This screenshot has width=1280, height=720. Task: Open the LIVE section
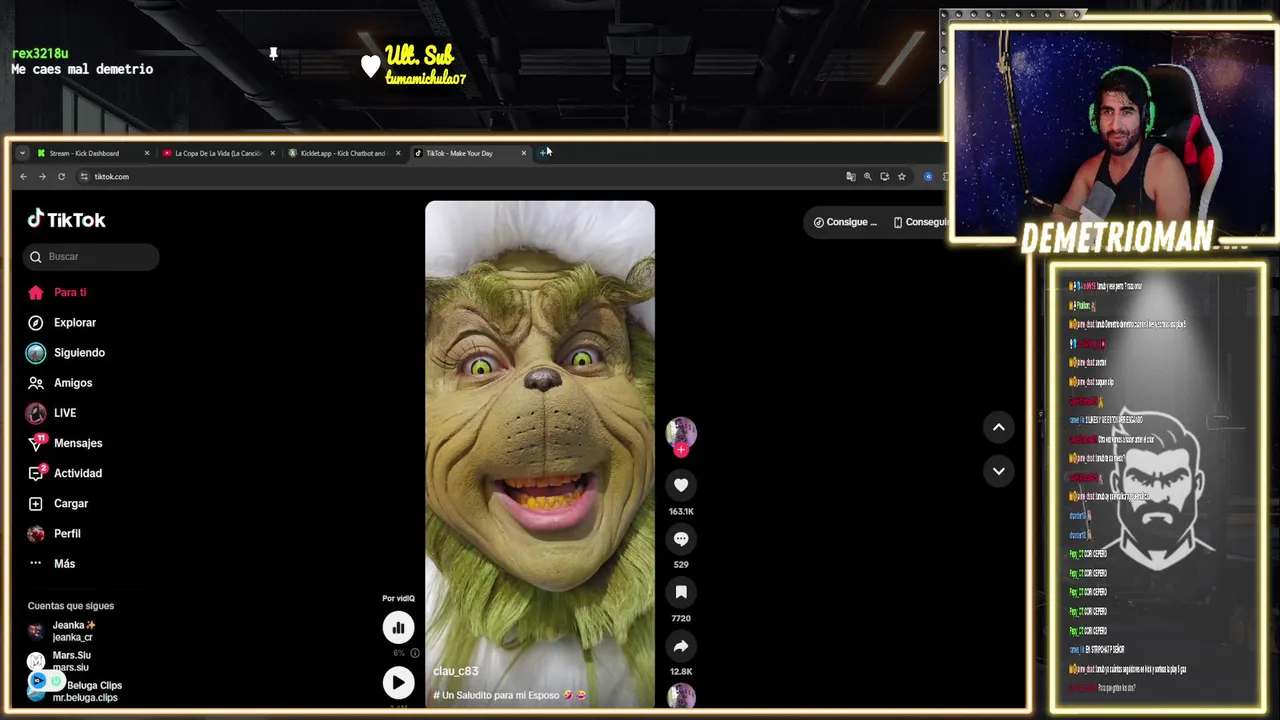pos(52,413)
